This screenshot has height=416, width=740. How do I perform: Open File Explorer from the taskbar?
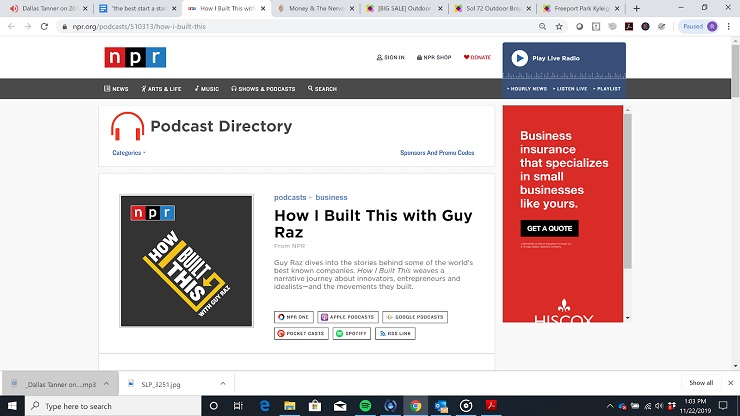click(289, 406)
